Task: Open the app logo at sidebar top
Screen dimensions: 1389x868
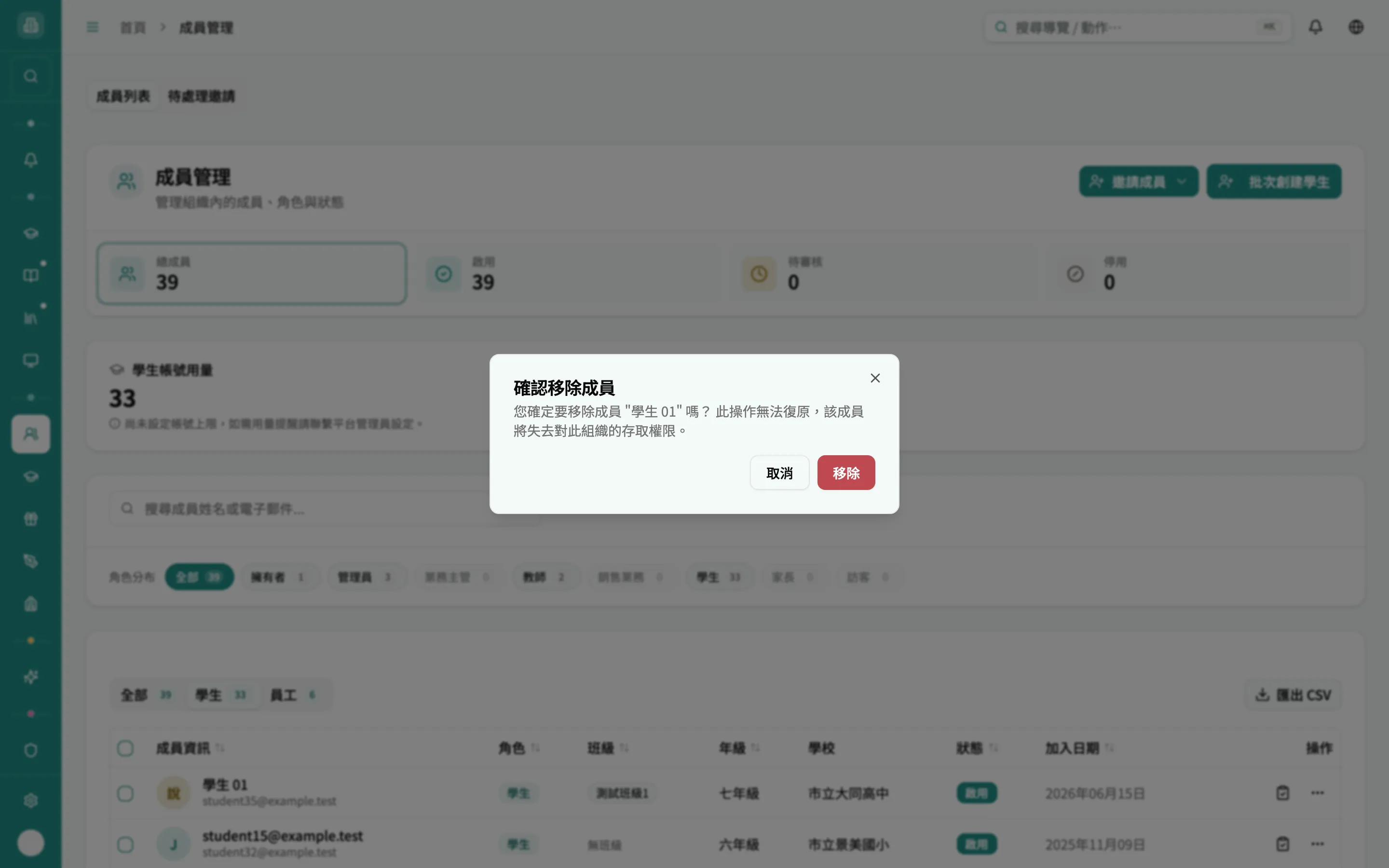Action: (30, 25)
